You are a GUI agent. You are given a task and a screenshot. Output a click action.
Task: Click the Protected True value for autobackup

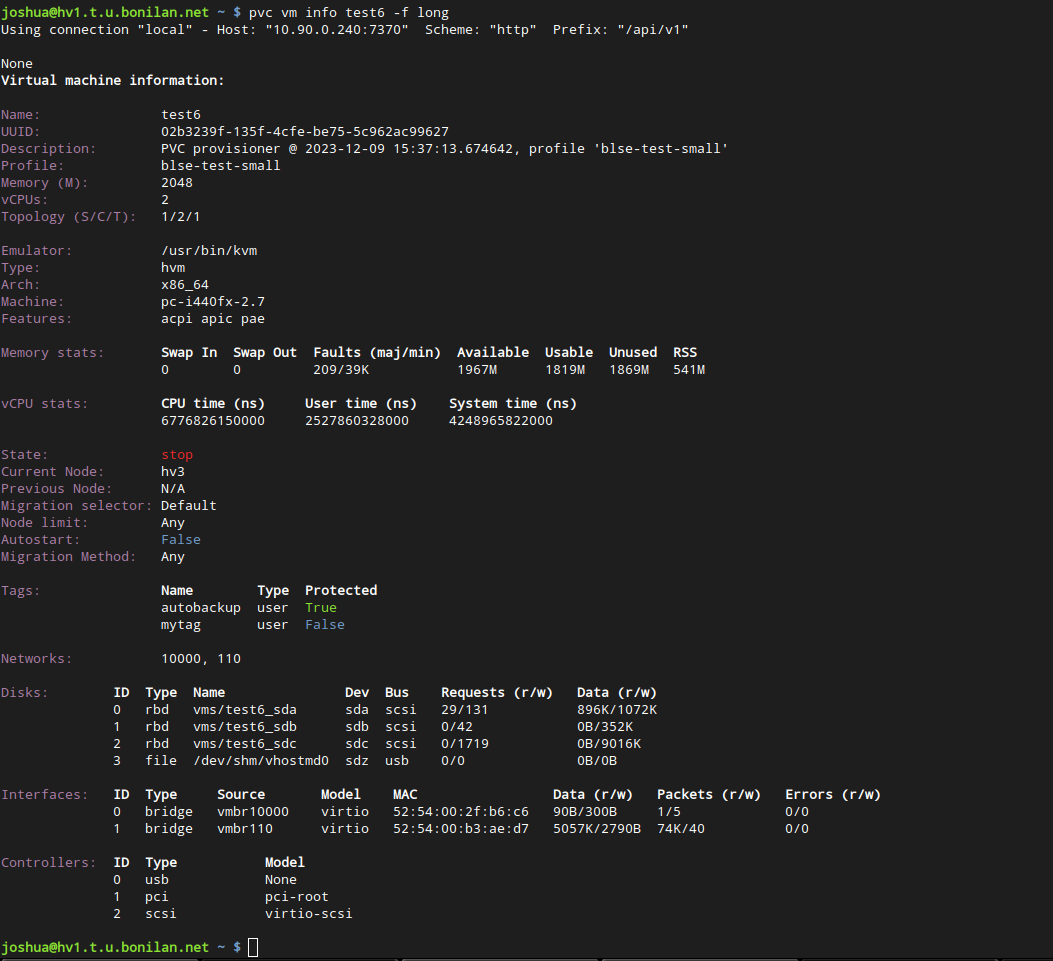[320, 607]
